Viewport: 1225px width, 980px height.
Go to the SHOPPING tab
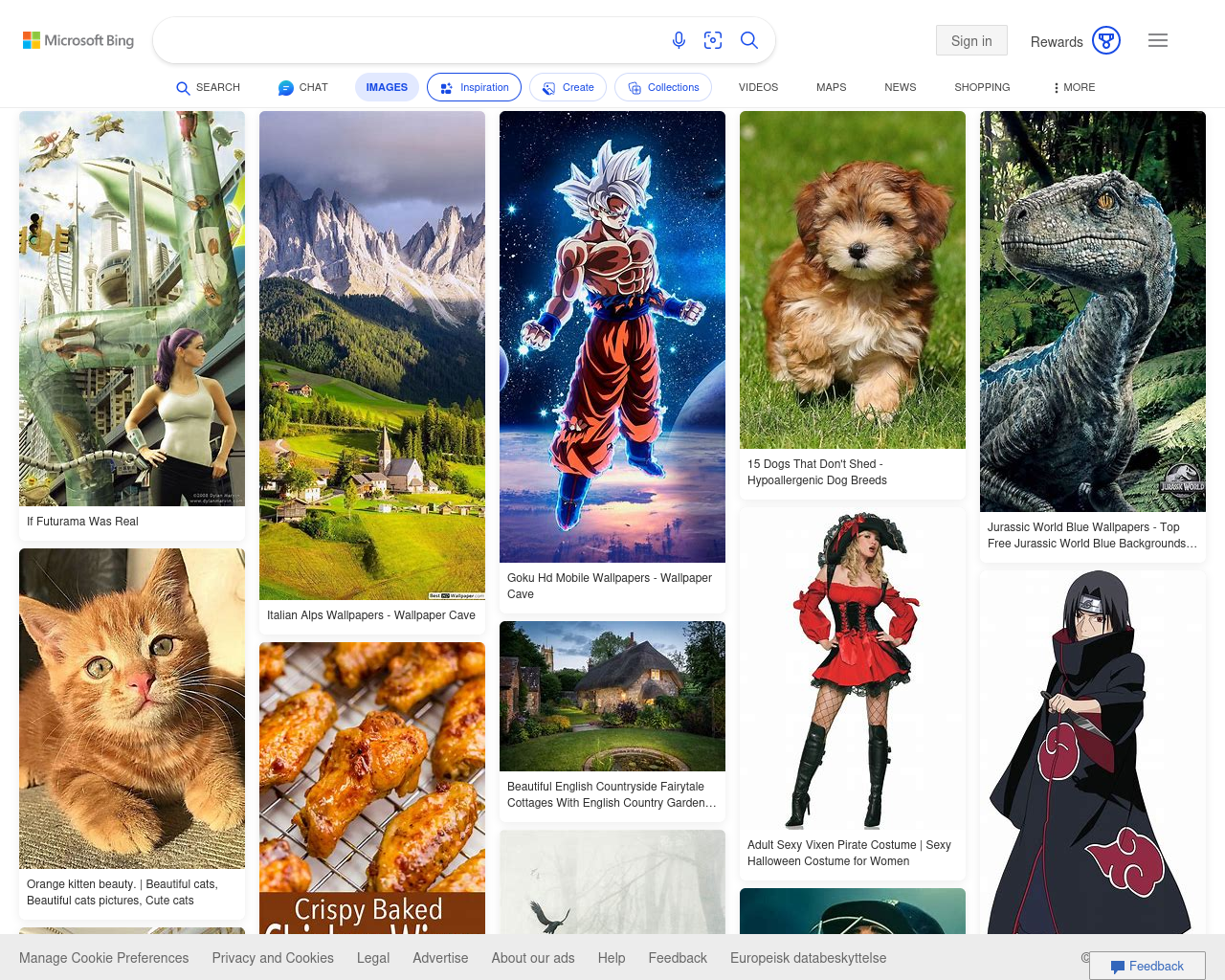[x=982, y=87]
